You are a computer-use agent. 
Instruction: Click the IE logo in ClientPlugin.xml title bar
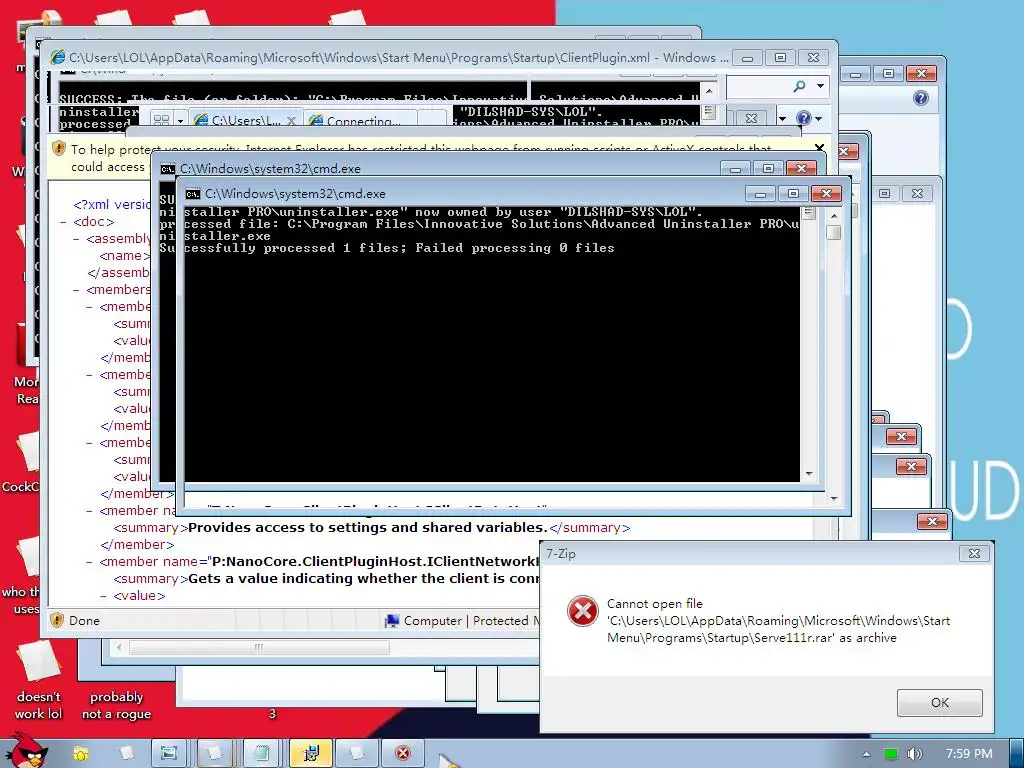58,57
